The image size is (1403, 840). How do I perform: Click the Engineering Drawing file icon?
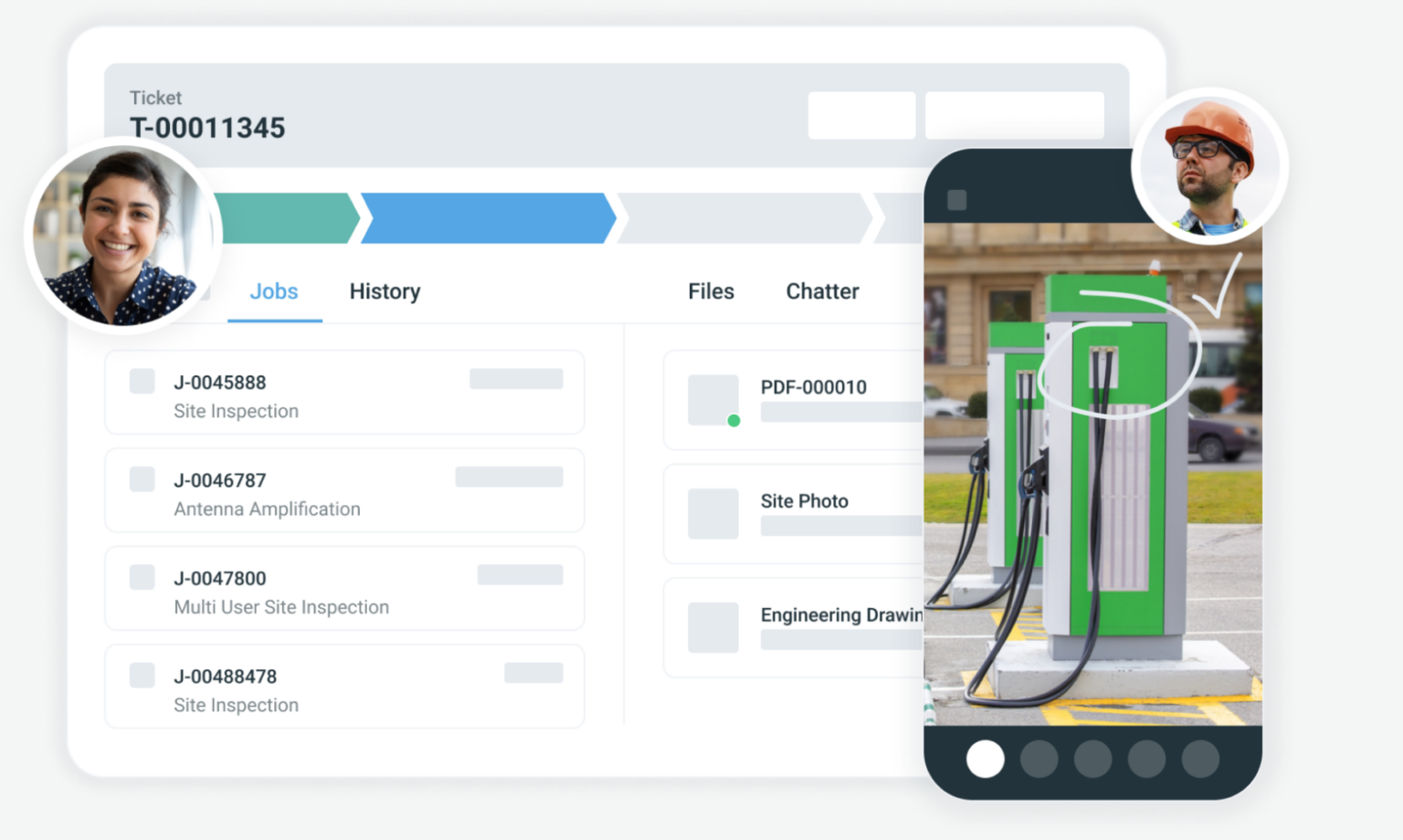713,626
